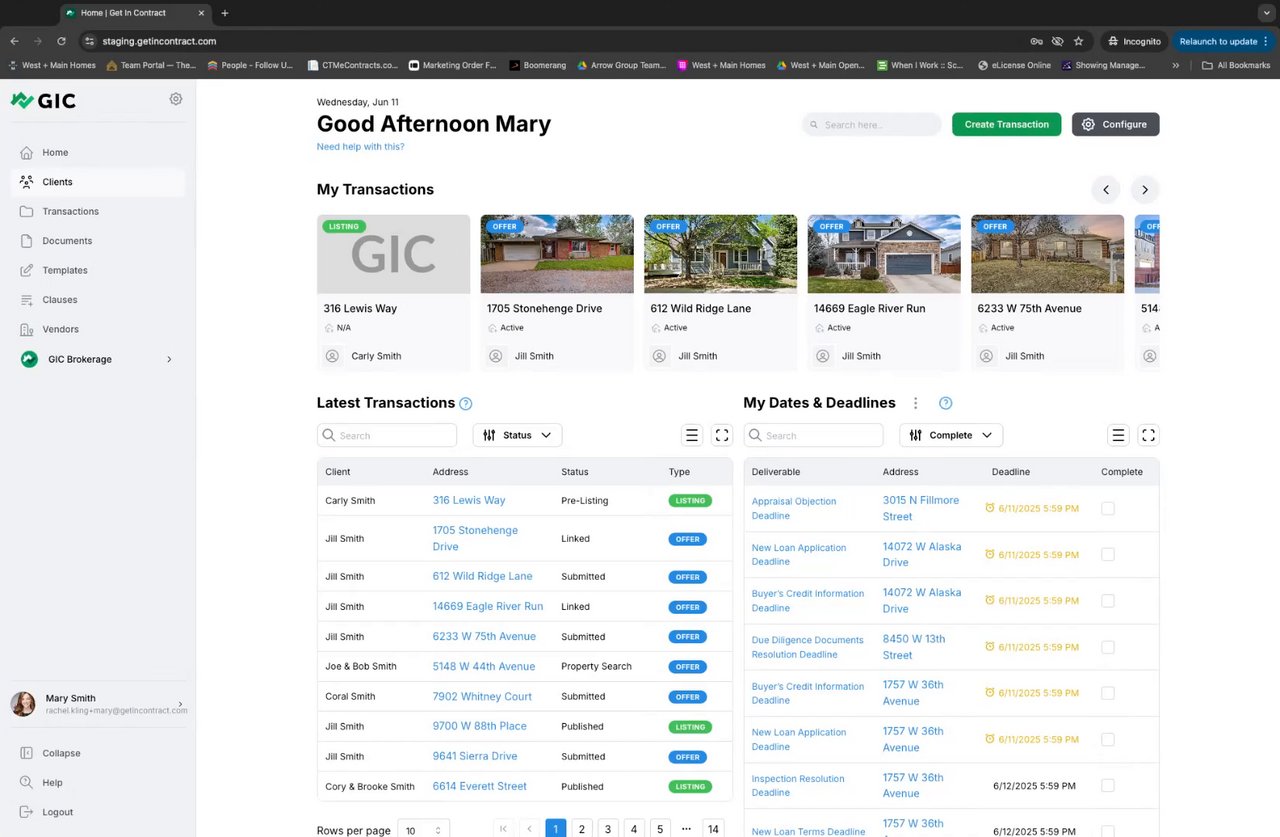Collapse the sidebar
Screen dimensions: 1280x837
[61, 753]
